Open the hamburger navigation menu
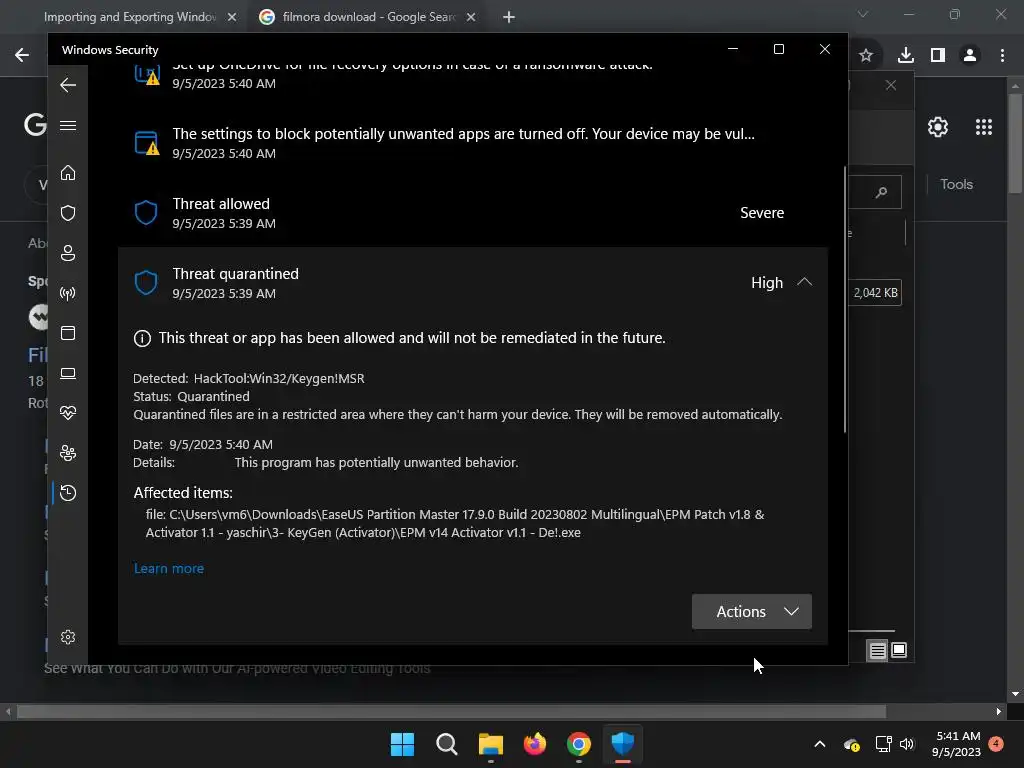1024x768 pixels. point(68,125)
